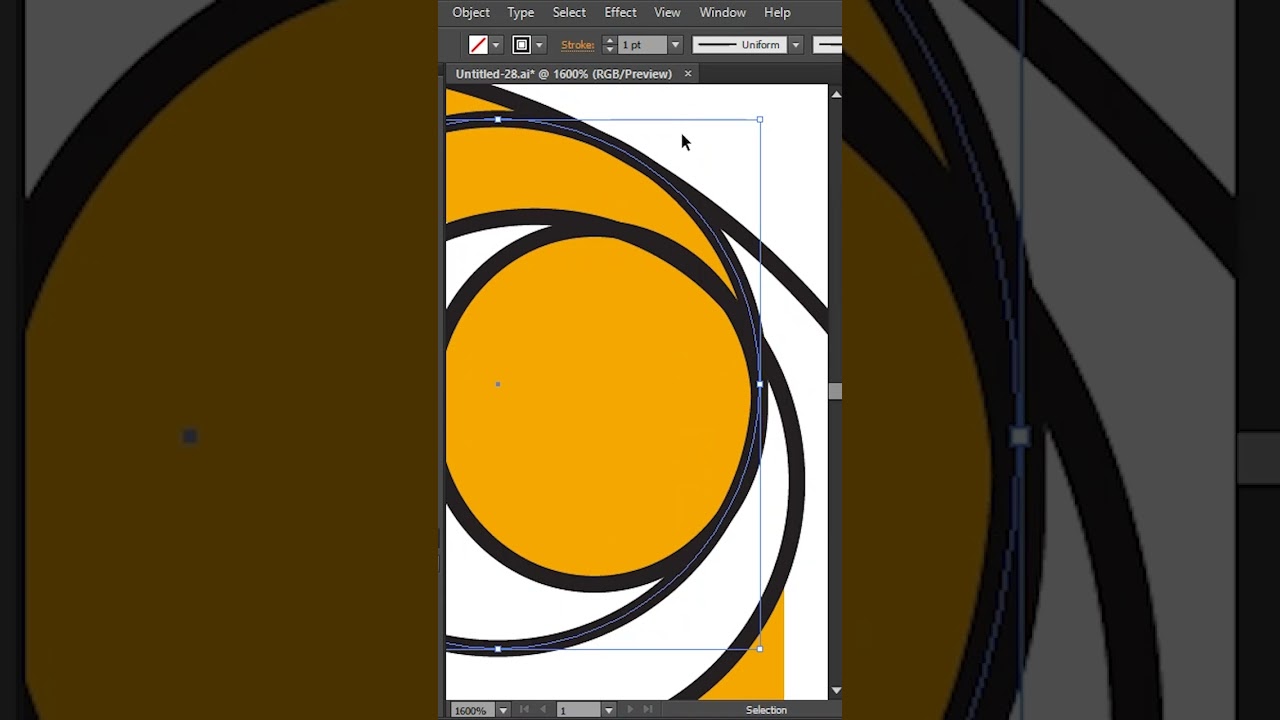Click top-right bounding box handle

[x=760, y=120]
